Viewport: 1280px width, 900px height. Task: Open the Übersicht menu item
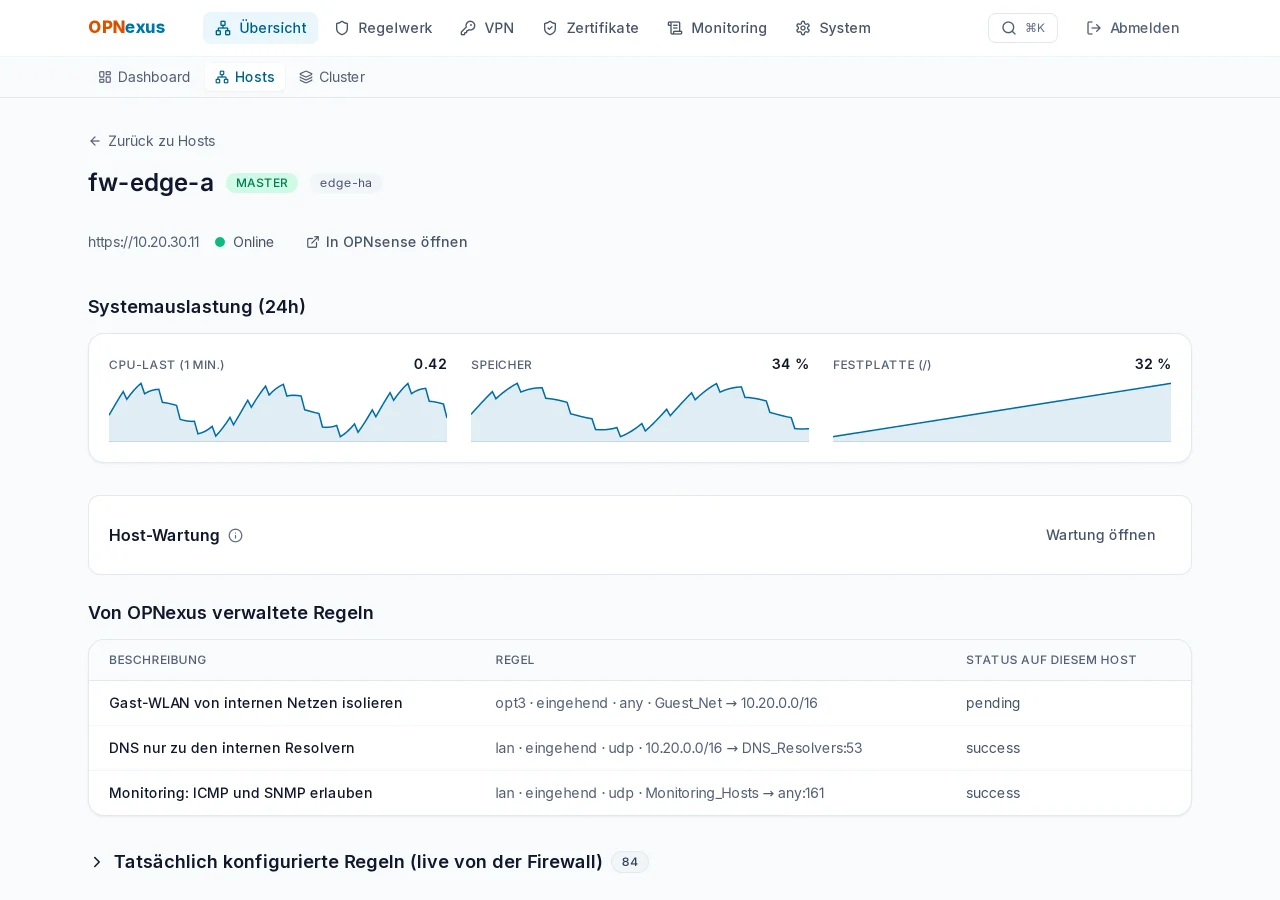(x=260, y=28)
